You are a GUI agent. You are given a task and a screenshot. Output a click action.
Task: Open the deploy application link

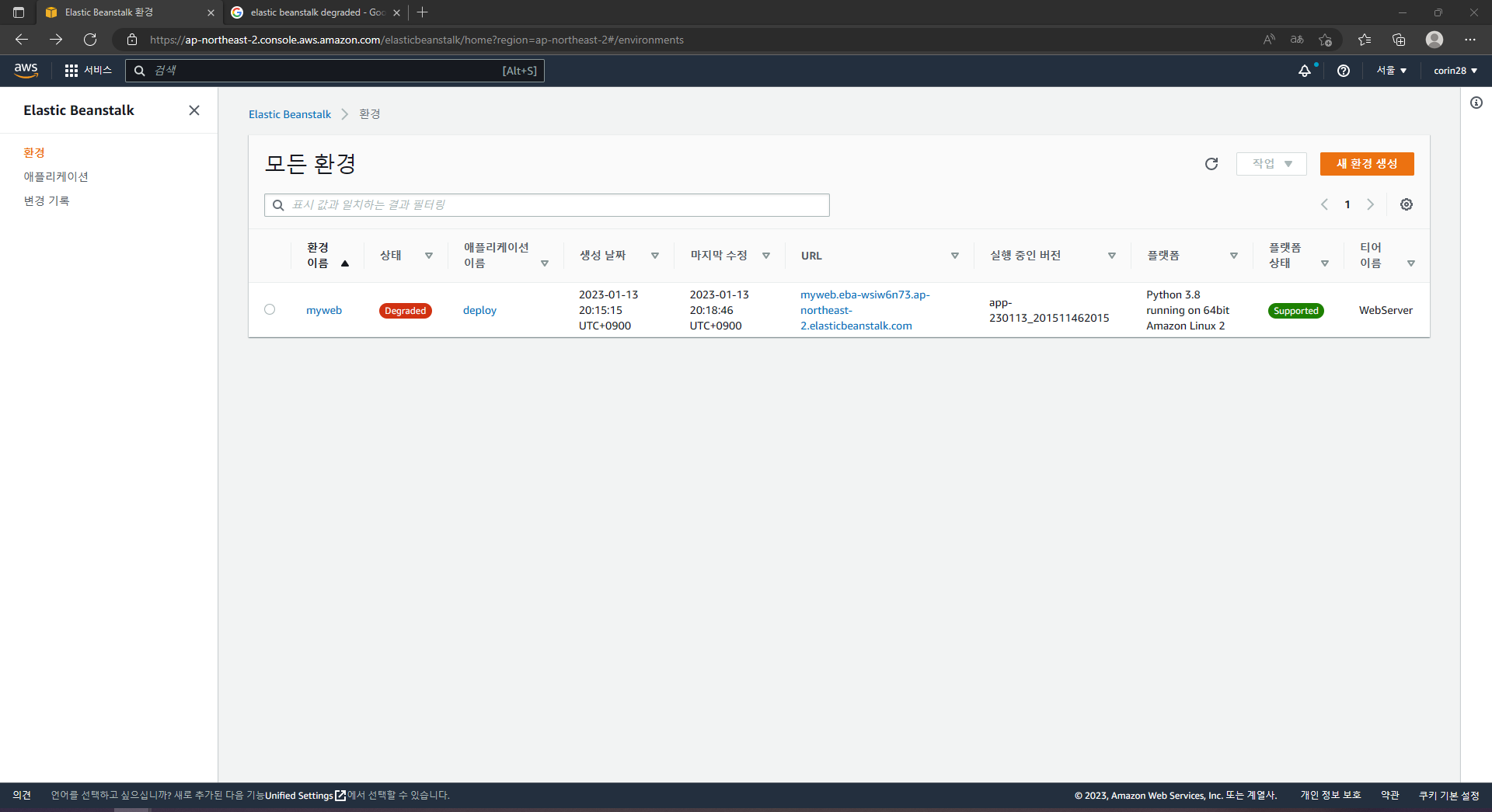pos(479,310)
